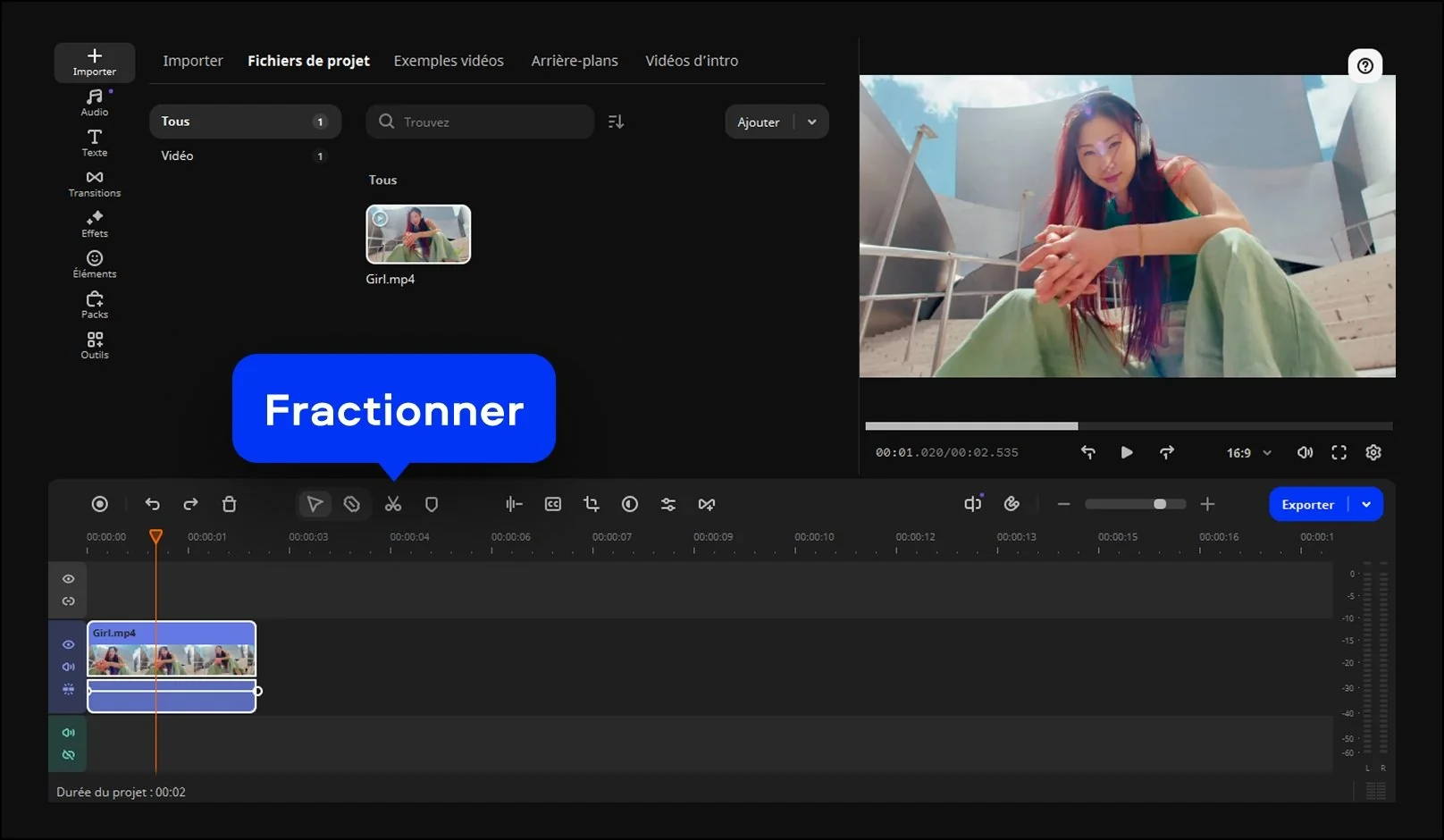Open the 16:9 aspect ratio dropdown
Viewport: 1444px width, 840px height.
(1248, 453)
